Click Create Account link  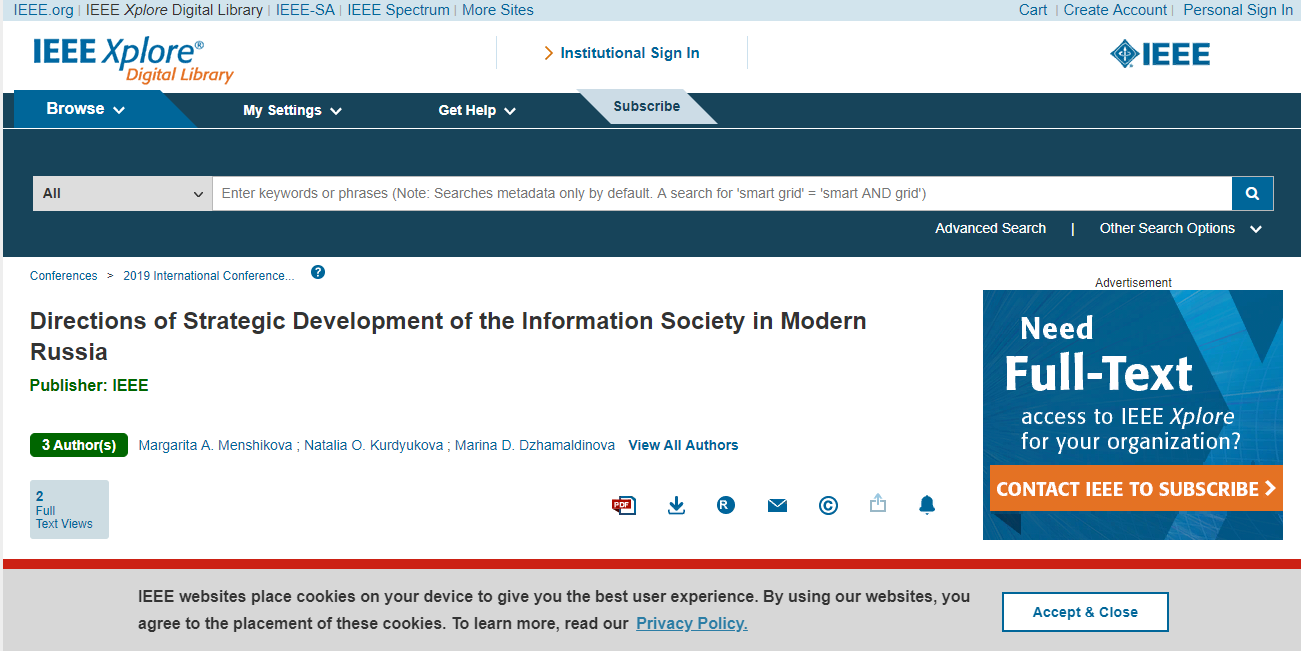1115,10
